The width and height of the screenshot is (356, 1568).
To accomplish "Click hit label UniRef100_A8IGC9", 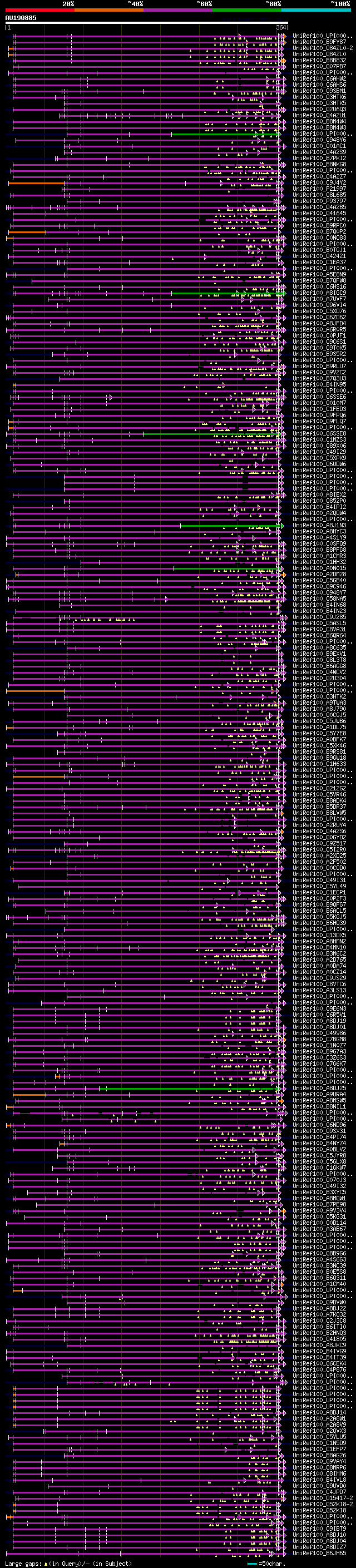I will [319, 293].
